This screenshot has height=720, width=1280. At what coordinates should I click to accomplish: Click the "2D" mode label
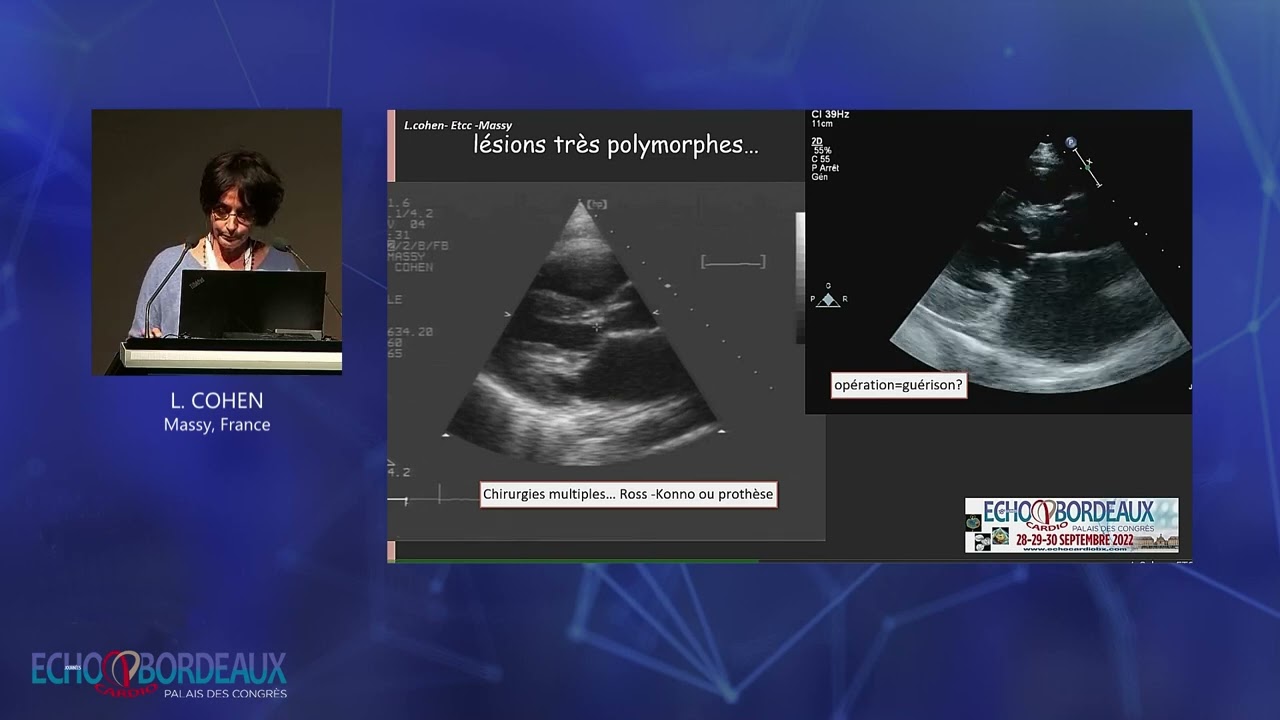817,141
